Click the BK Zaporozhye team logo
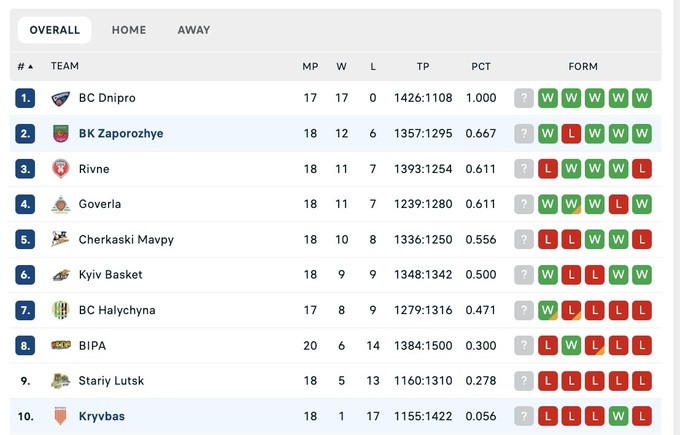 pos(61,134)
